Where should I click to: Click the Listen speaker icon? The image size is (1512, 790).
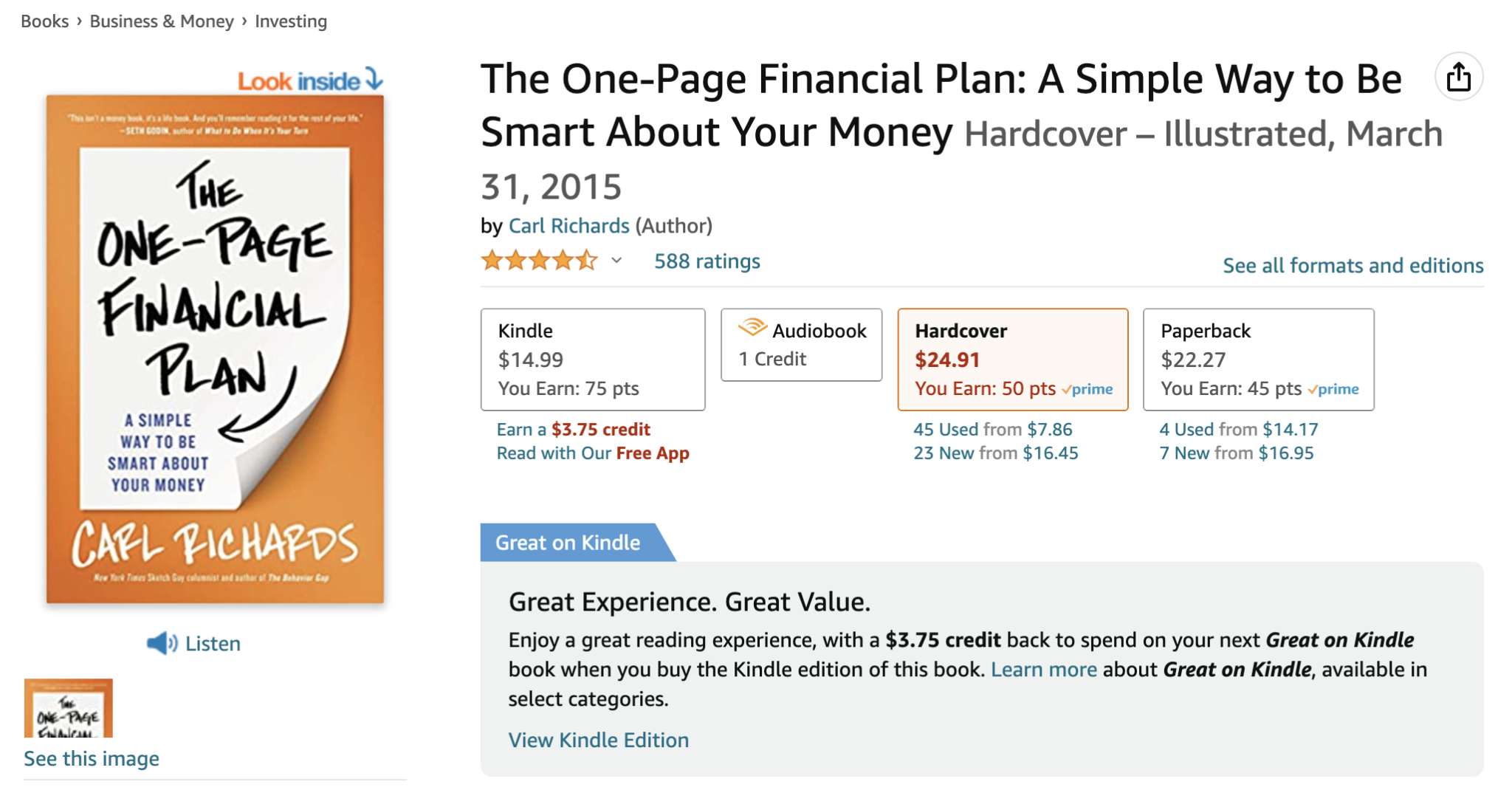[162, 642]
